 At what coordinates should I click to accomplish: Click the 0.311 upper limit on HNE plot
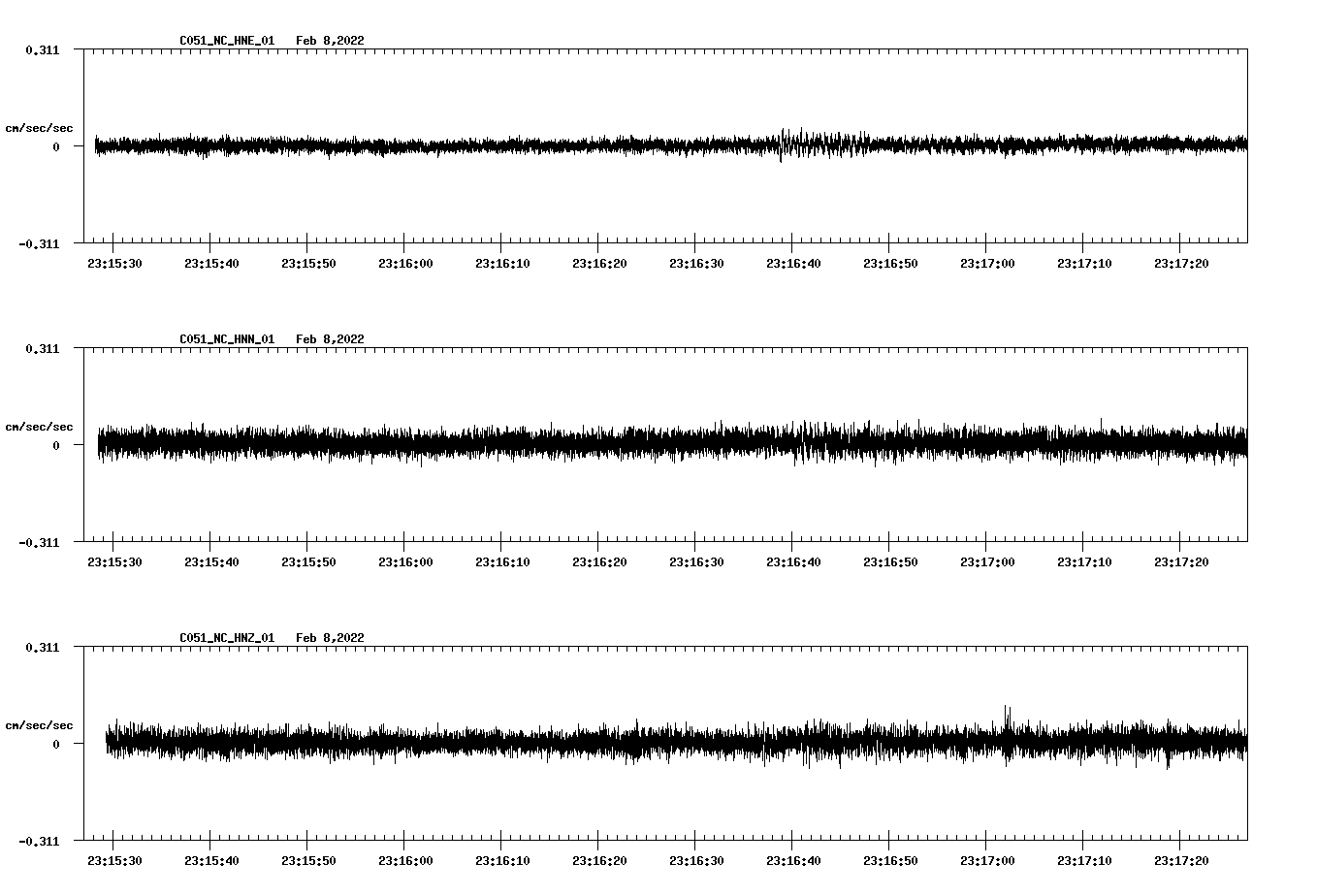[x=43, y=49]
